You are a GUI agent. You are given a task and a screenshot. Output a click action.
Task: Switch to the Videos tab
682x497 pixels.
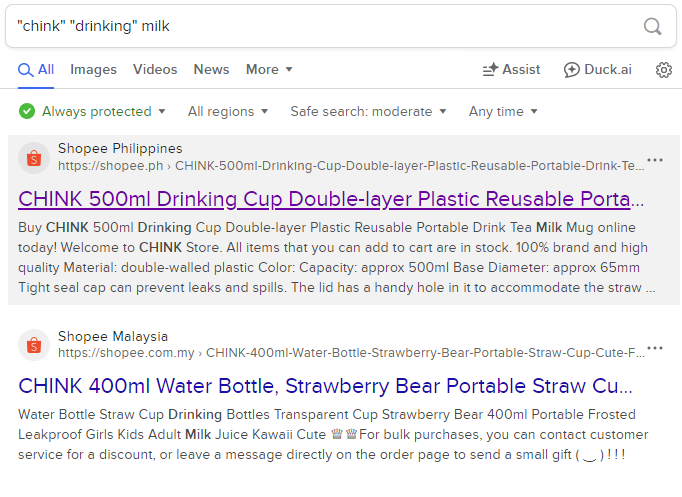click(155, 70)
